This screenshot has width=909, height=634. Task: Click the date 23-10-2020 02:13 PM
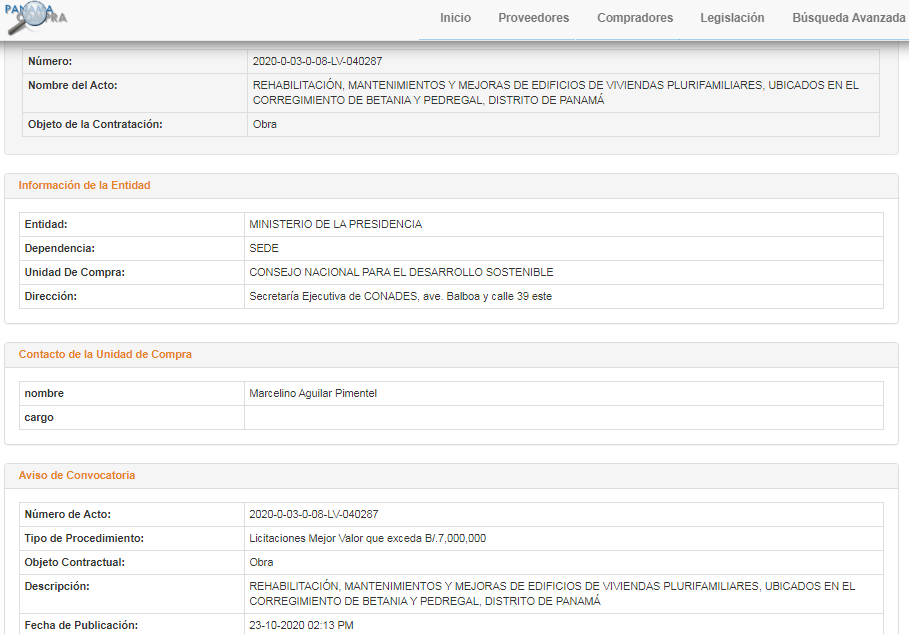pos(301,625)
